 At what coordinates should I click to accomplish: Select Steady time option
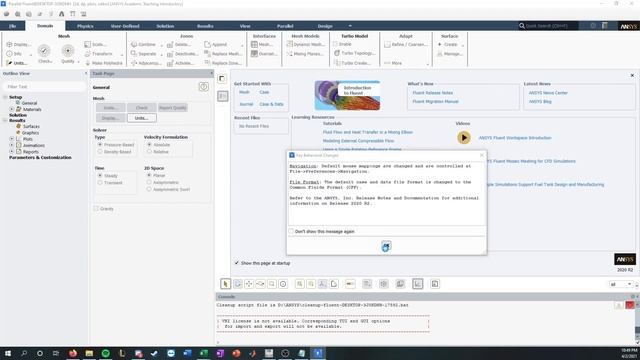(x=100, y=176)
